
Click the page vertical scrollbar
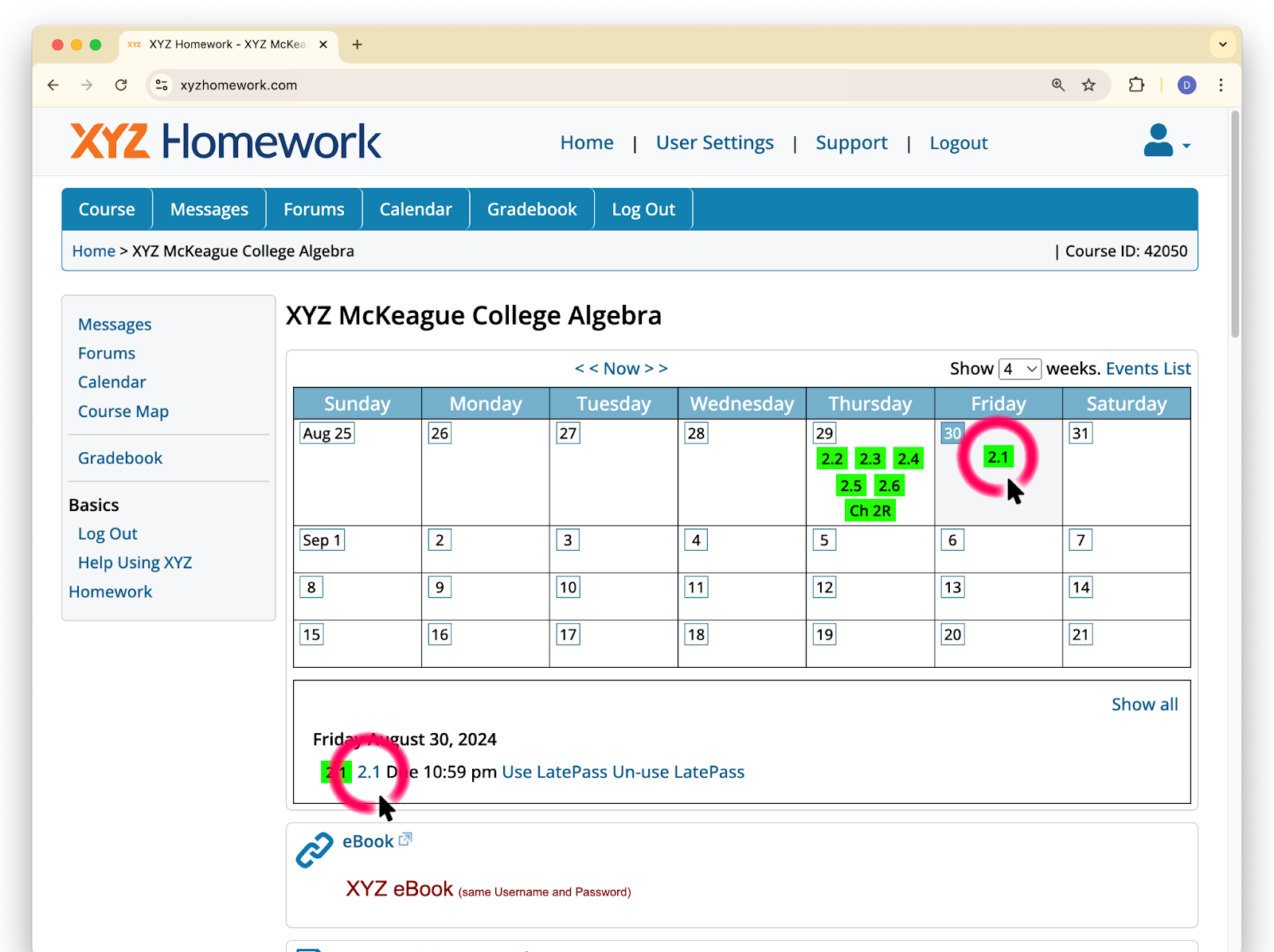coord(1235,223)
